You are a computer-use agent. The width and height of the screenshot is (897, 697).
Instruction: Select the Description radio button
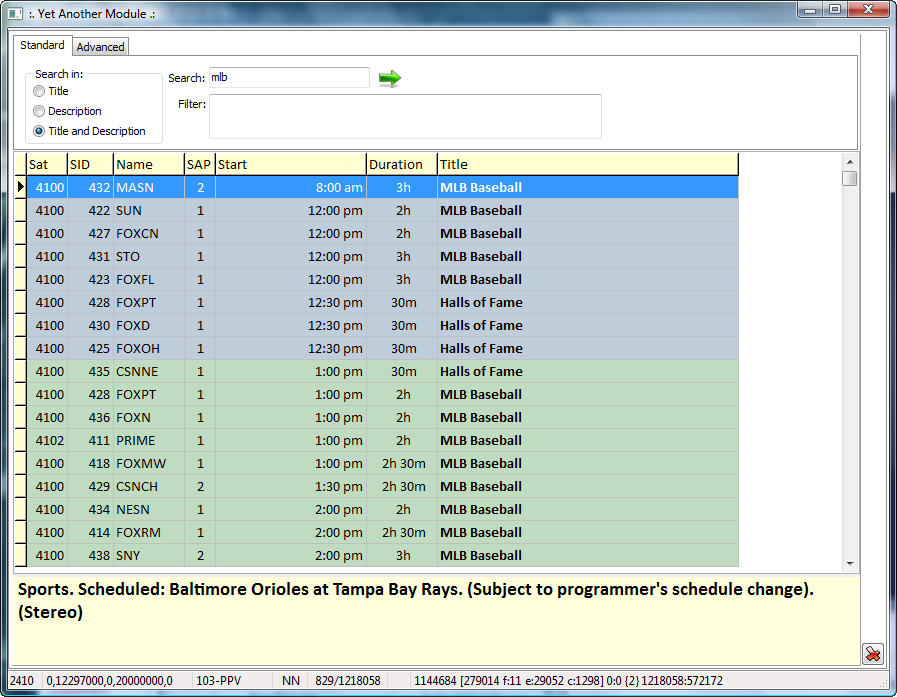point(39,111)
